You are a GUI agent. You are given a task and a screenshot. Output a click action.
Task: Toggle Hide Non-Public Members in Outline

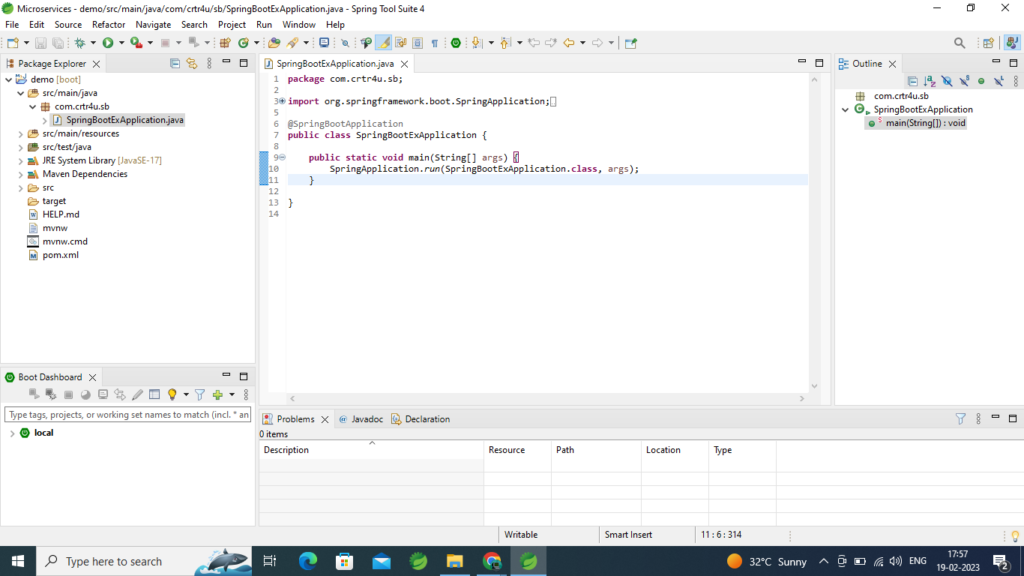point(981,81)
